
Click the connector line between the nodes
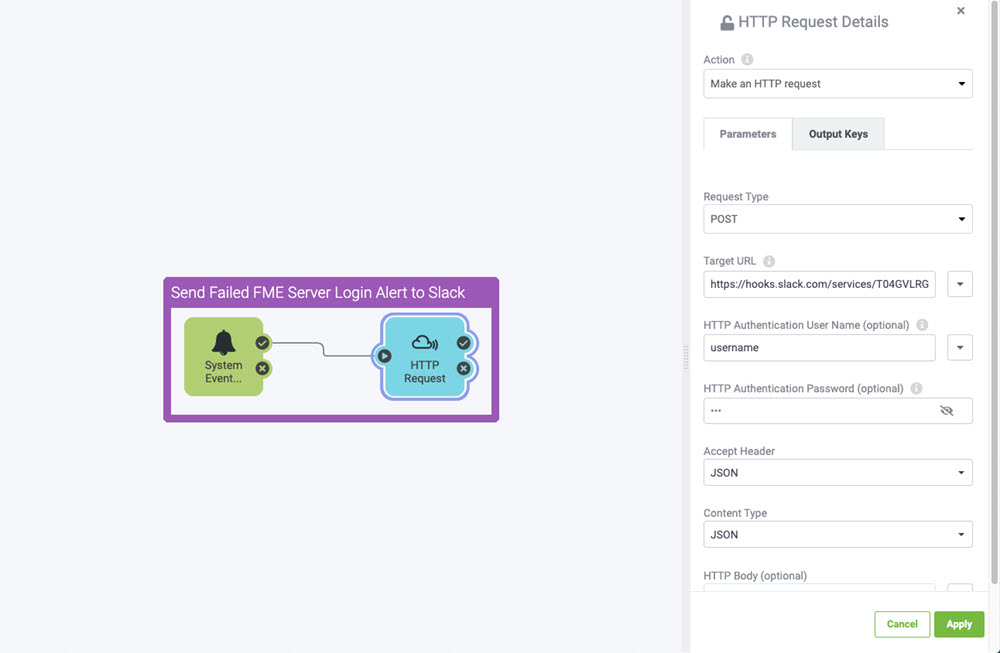[x=322, y=349]
